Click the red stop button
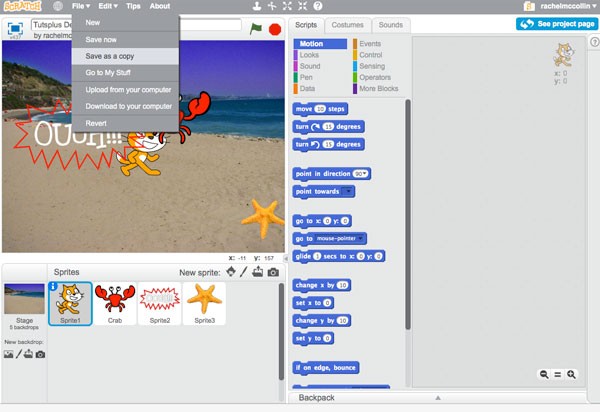Screen dimensions: 600x412 (x=275, y=29)
